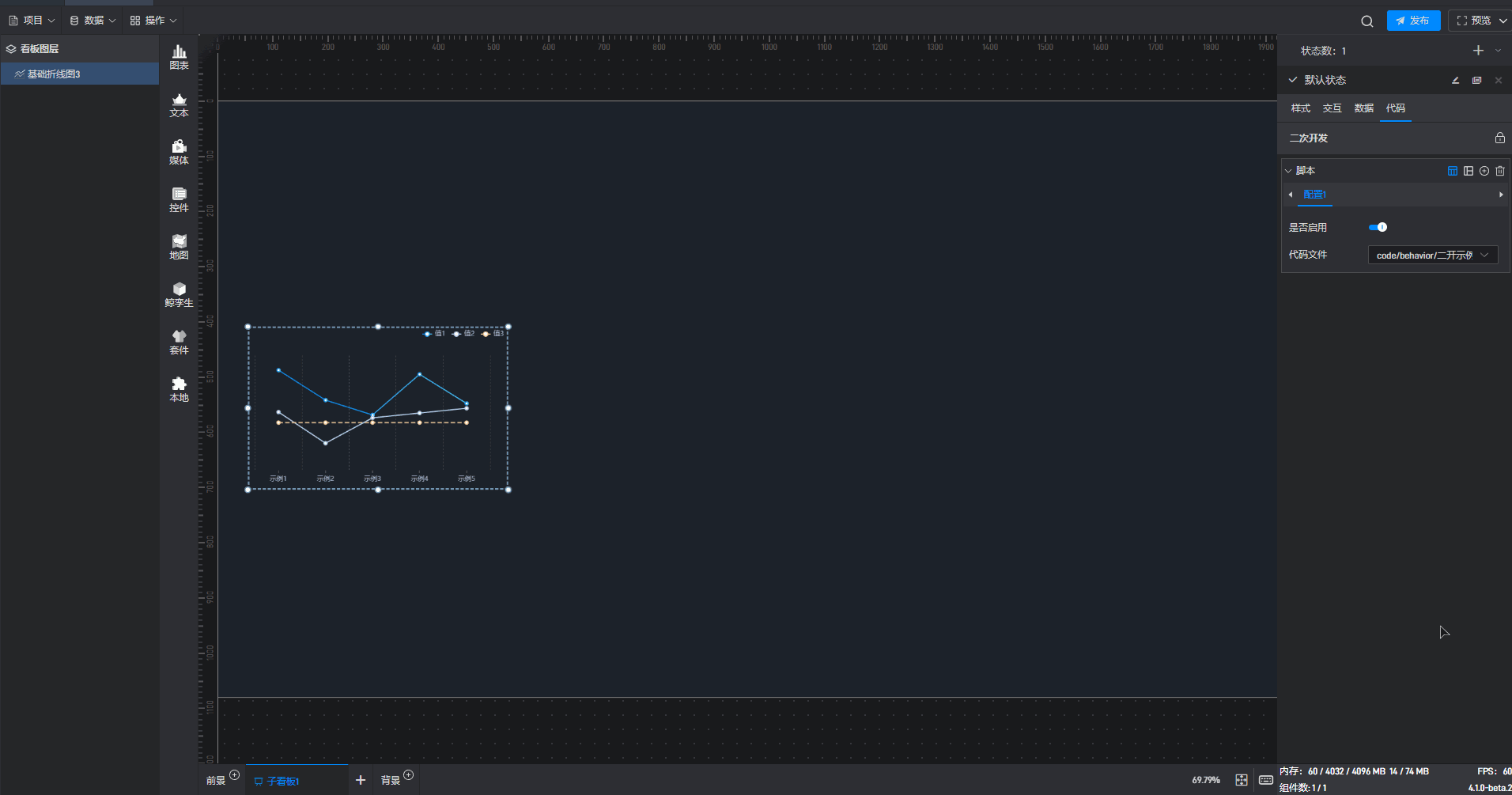Click the line chart on the canvas
This screenshot has width=1512, height=795.
tap(378, 408)
